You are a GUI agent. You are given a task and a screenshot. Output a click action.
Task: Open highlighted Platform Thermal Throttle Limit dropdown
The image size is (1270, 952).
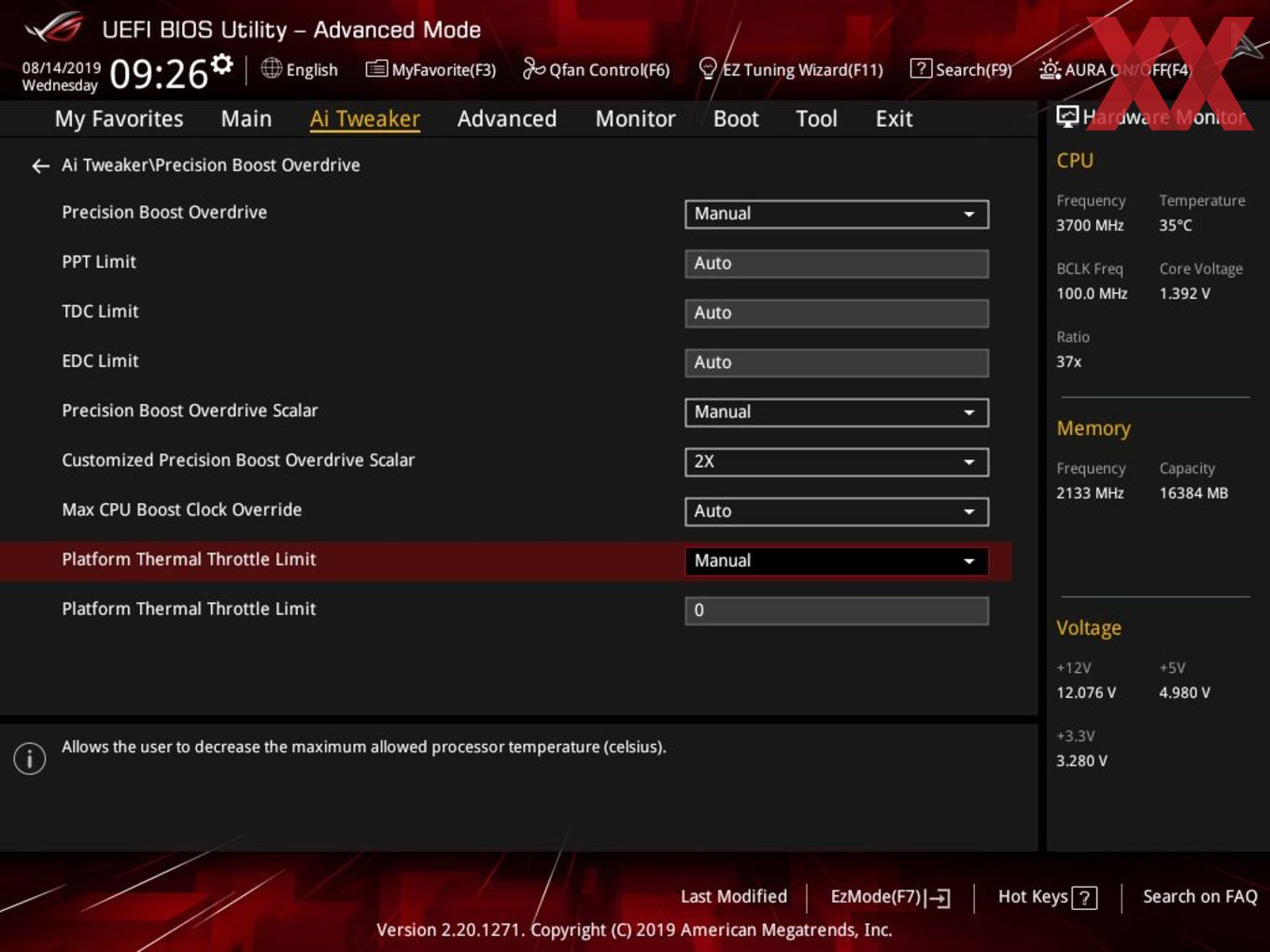(x=837, y=561)
